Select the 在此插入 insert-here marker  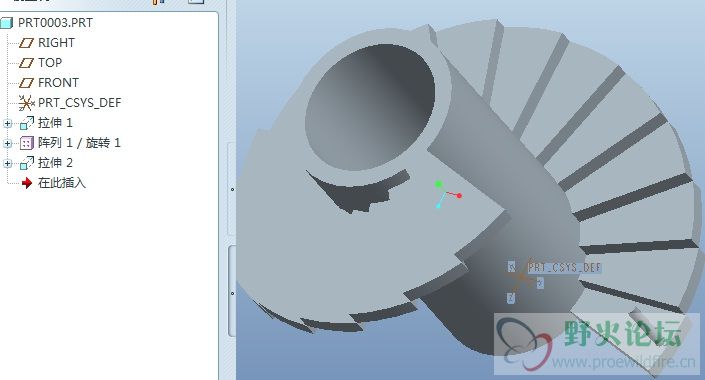click(x=62, y=183)
